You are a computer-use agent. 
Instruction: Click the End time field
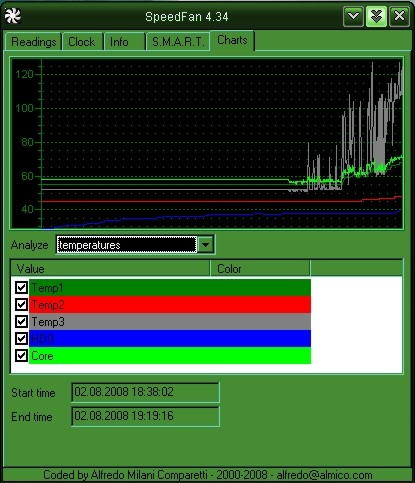click(x=145, y=416)
